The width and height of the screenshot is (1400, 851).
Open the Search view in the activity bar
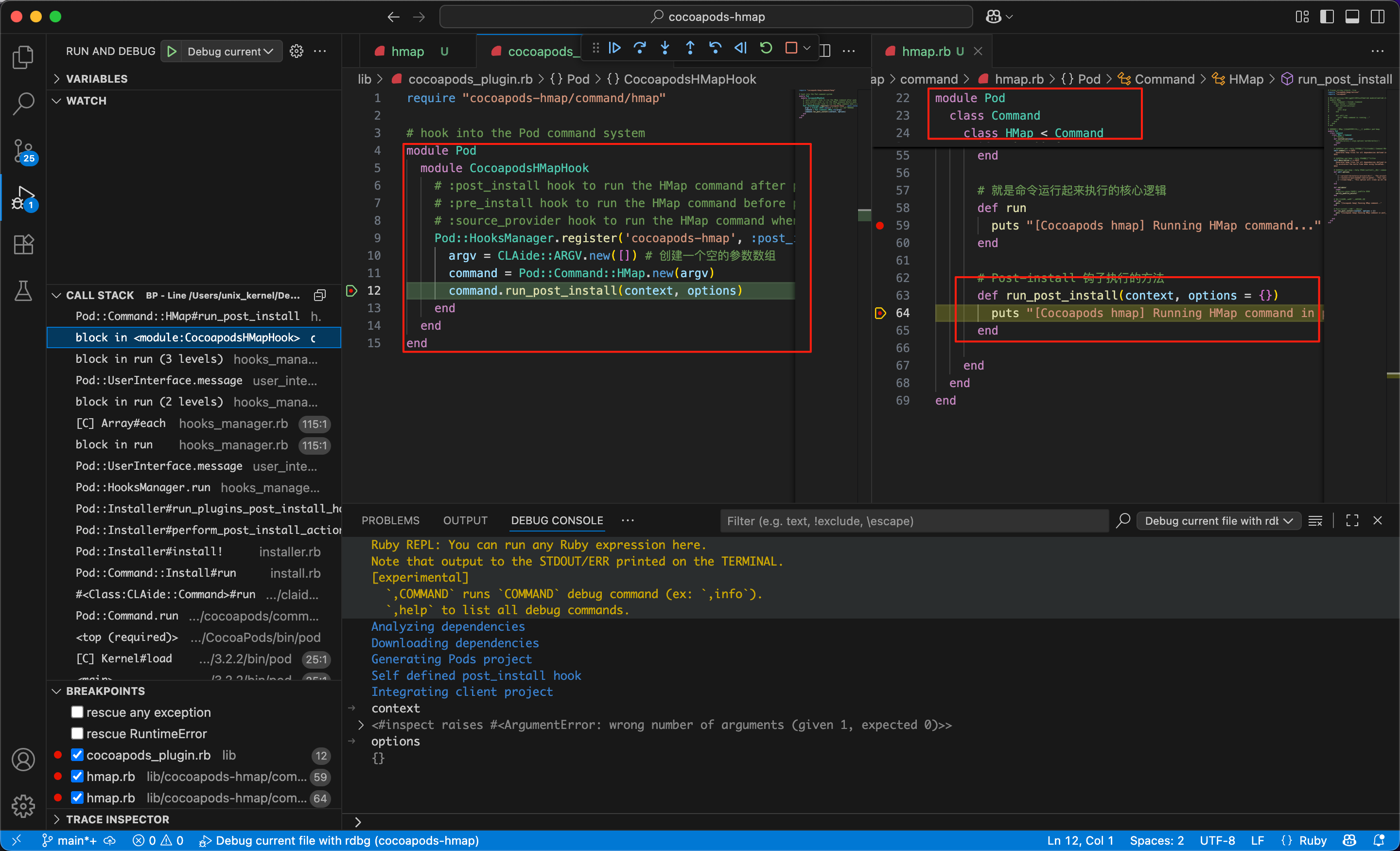click(23, 104)
